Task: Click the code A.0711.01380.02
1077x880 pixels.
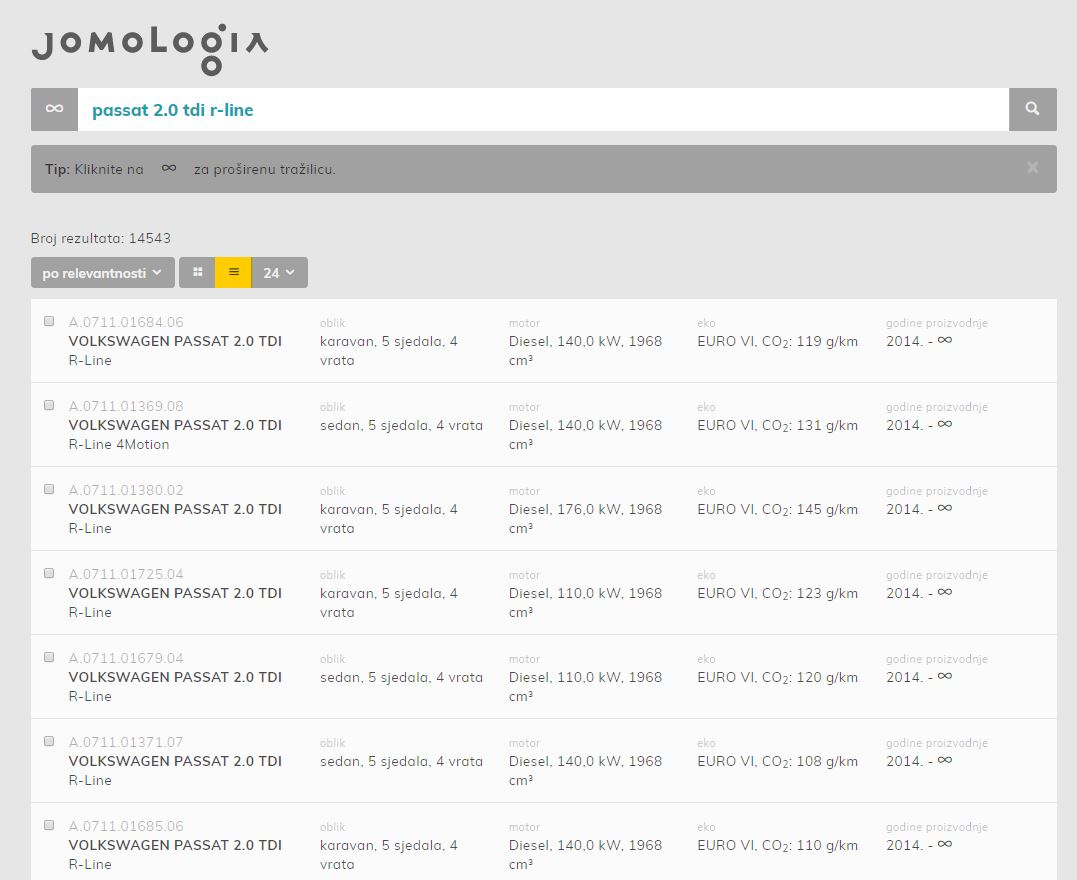Action: point(126,490)
